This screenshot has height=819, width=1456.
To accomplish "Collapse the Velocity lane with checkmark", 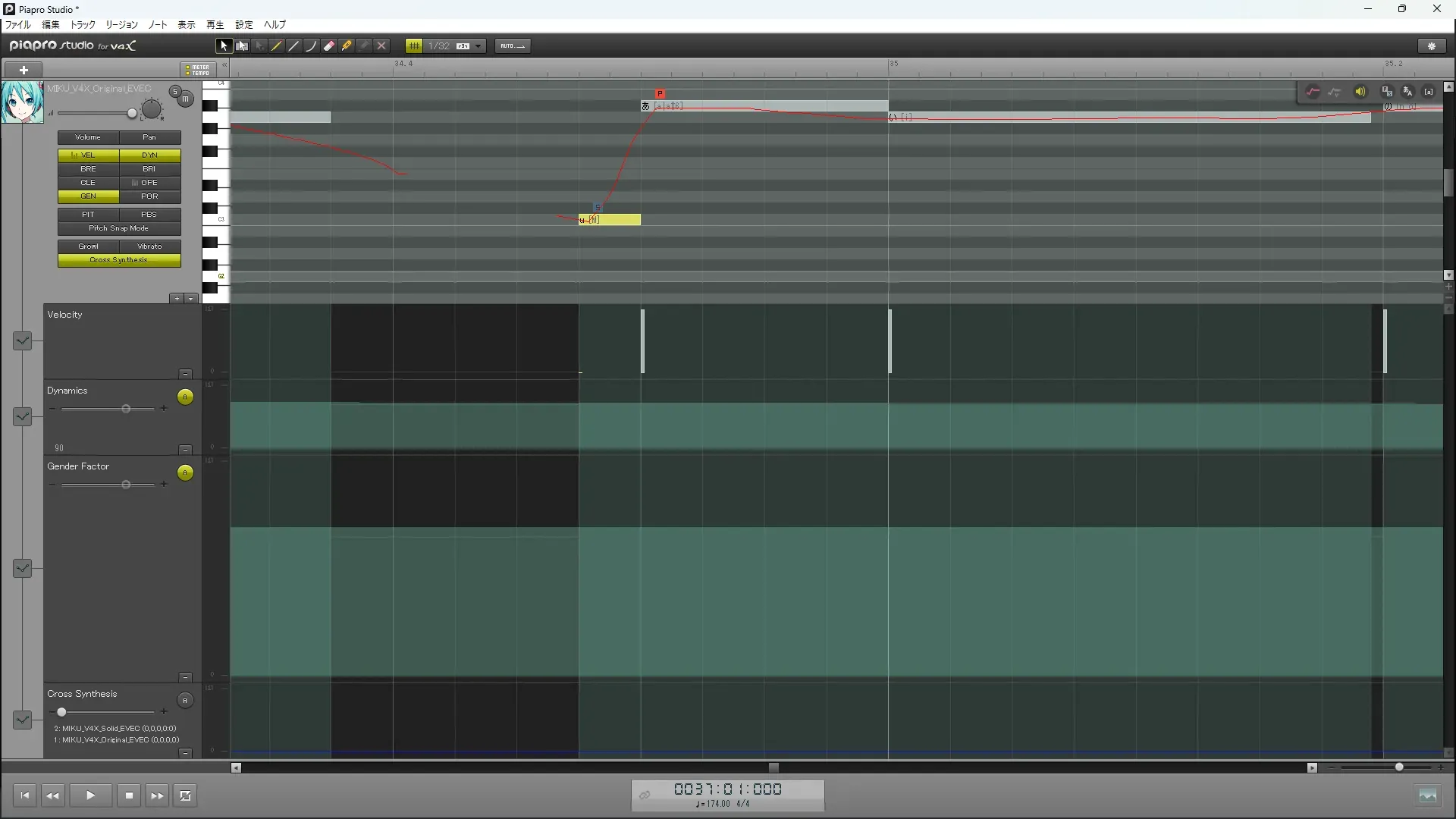I will tap(23, 340).
